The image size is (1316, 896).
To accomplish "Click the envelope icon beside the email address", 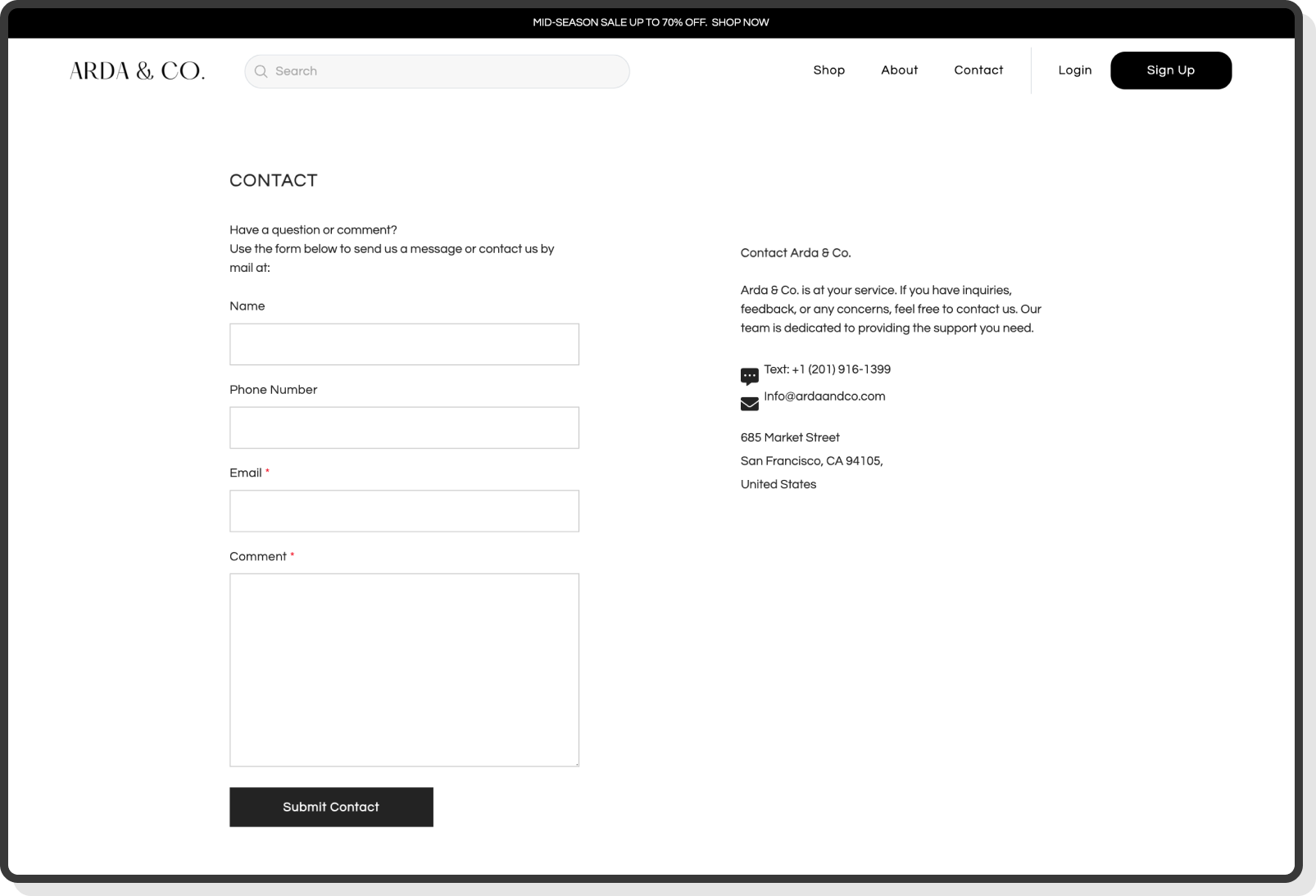I will coord(749,403).
